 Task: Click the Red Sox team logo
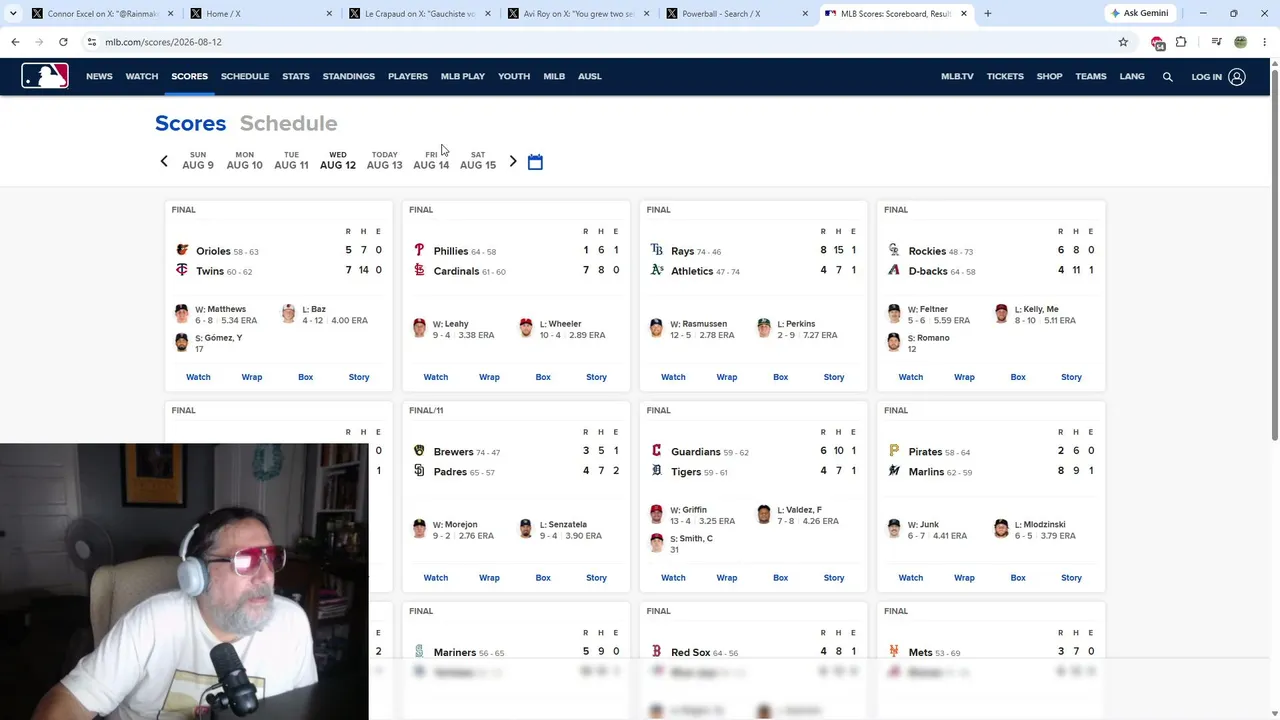coord(657,651)
